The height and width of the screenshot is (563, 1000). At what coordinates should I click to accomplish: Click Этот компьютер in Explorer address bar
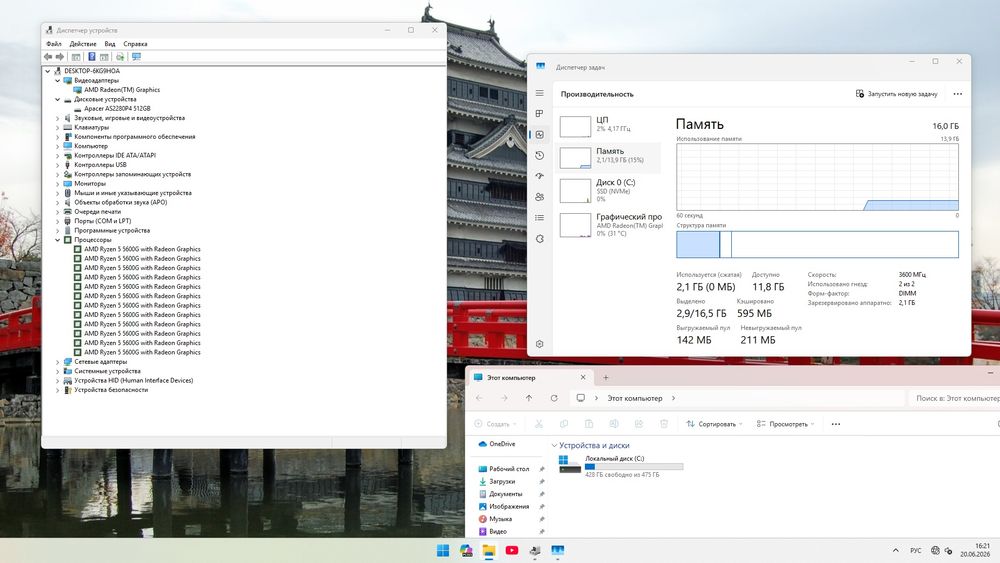pos(635,398)
